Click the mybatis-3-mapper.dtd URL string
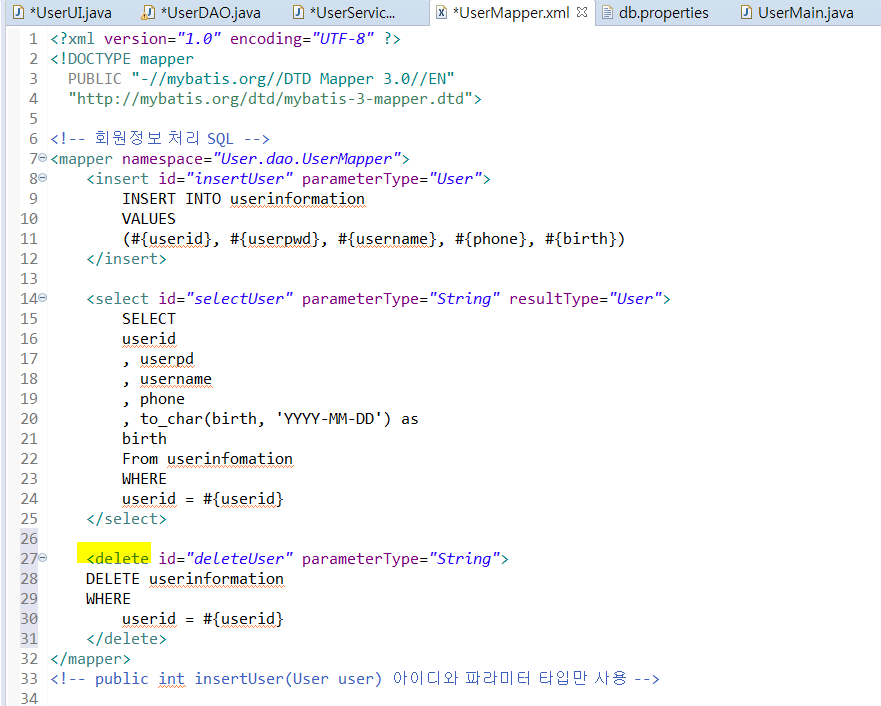The width and height of the screenshot is (881, 706). coord(270,99)
